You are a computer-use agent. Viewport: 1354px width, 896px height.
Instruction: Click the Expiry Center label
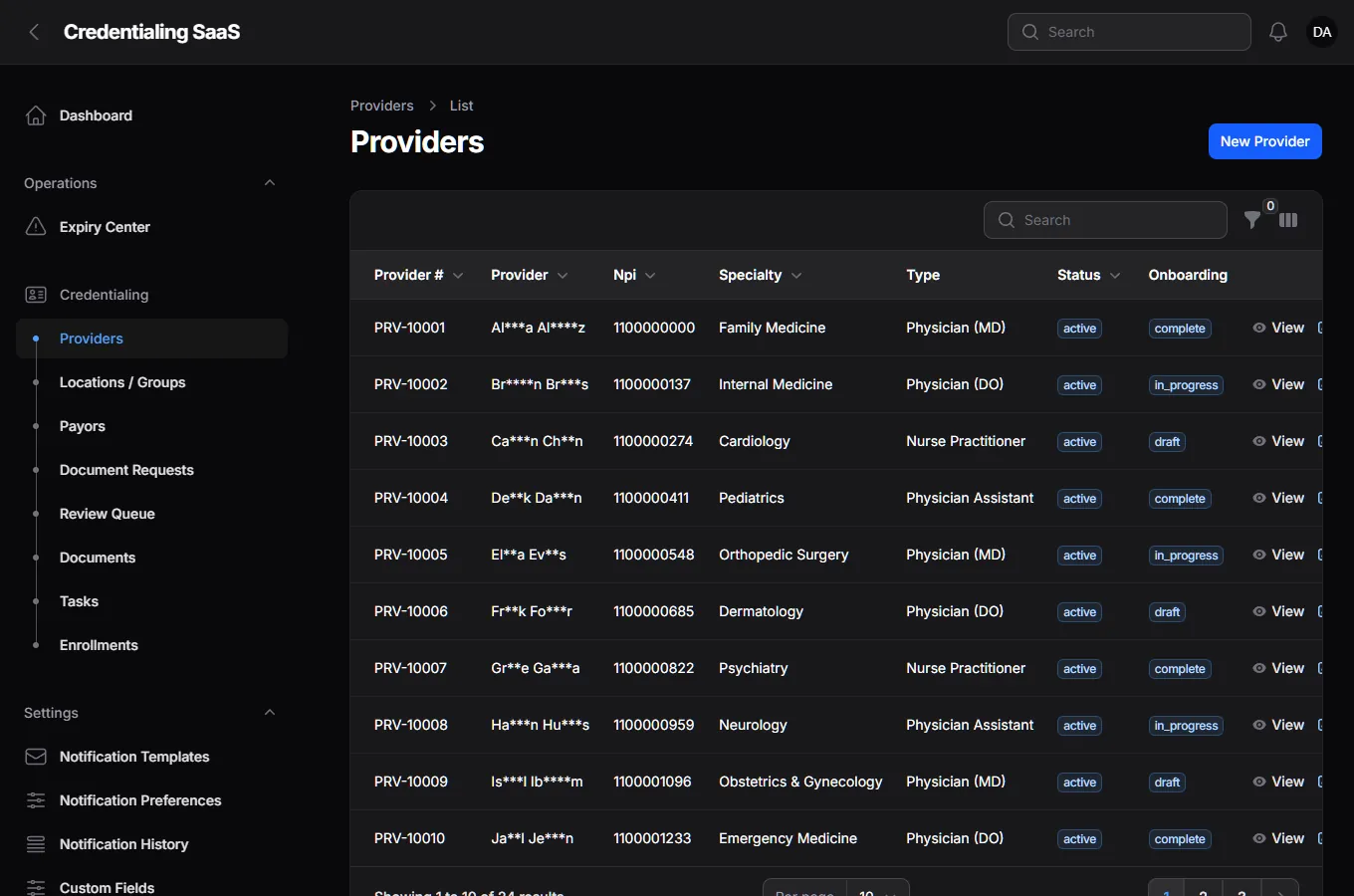pyautogui.click(x=105, y=227)
